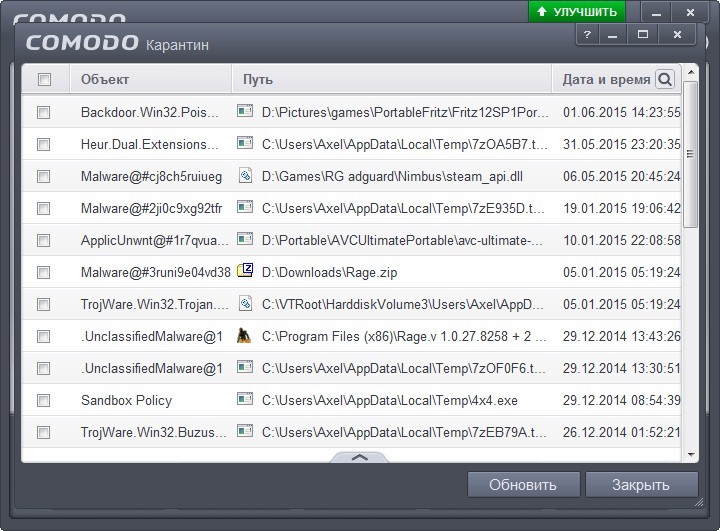This screenshot has height=531, width=720.
Task: Select the Malware@#3runi9e04vd38 name
Action: (156, 272)
